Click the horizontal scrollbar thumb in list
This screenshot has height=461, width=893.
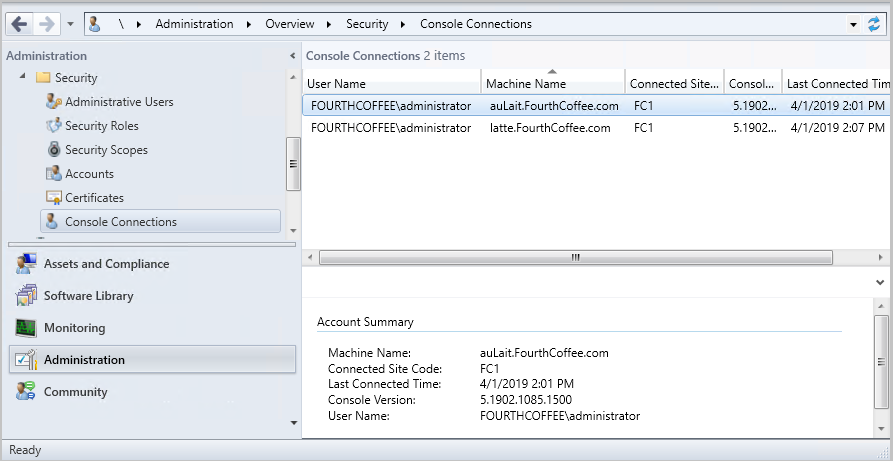(575, 257)
